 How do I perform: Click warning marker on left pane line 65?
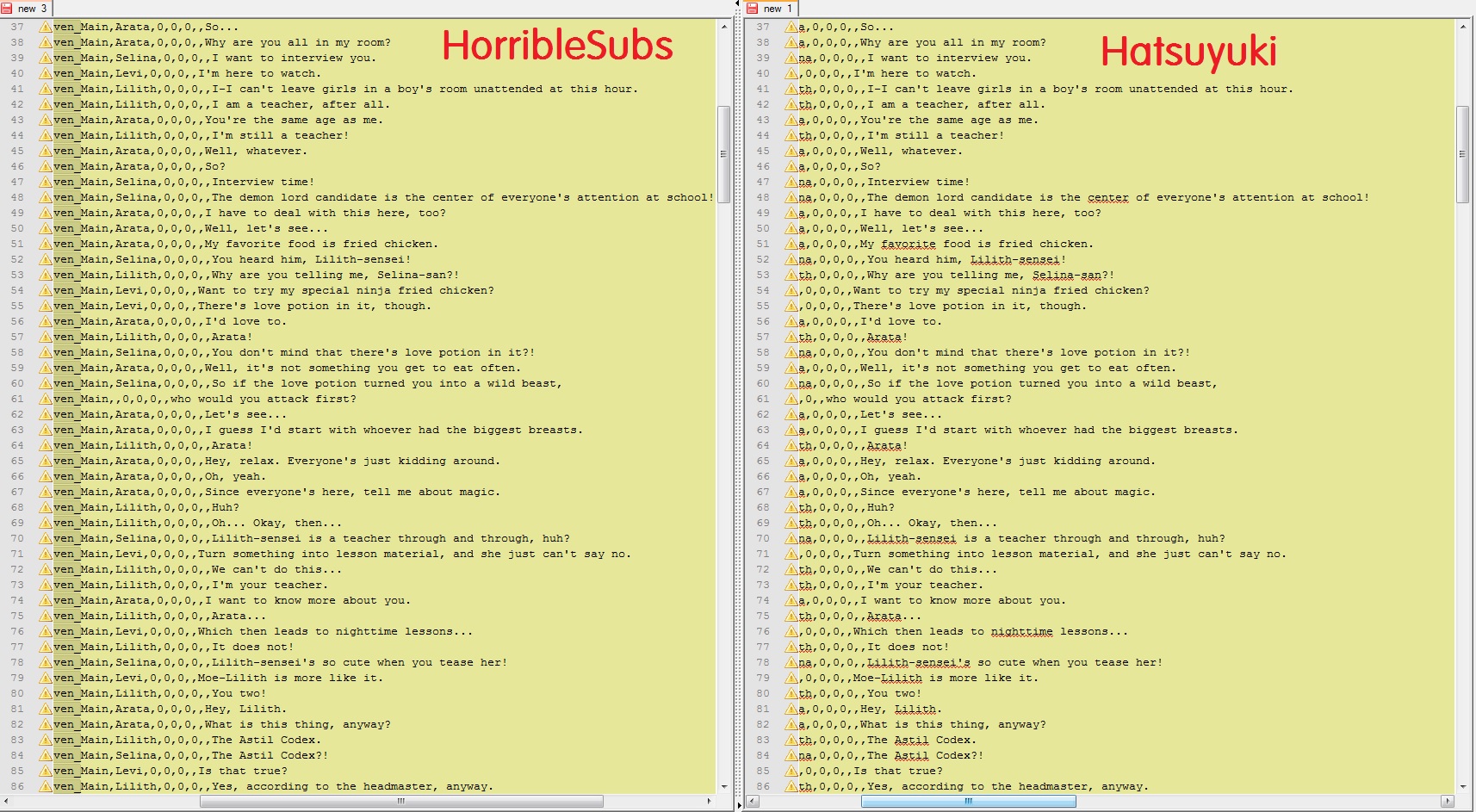coord(46,461)
